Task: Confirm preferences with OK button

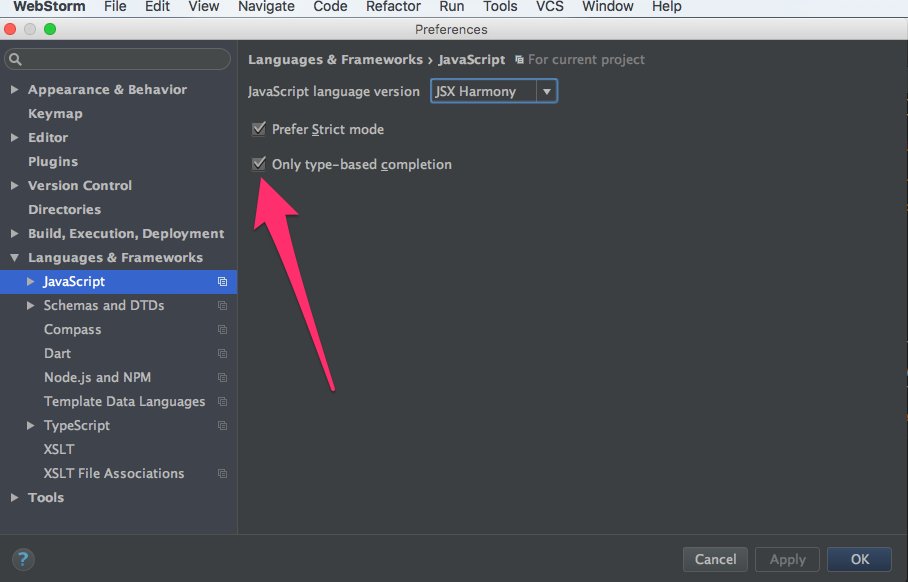Action: click(859, 559)
